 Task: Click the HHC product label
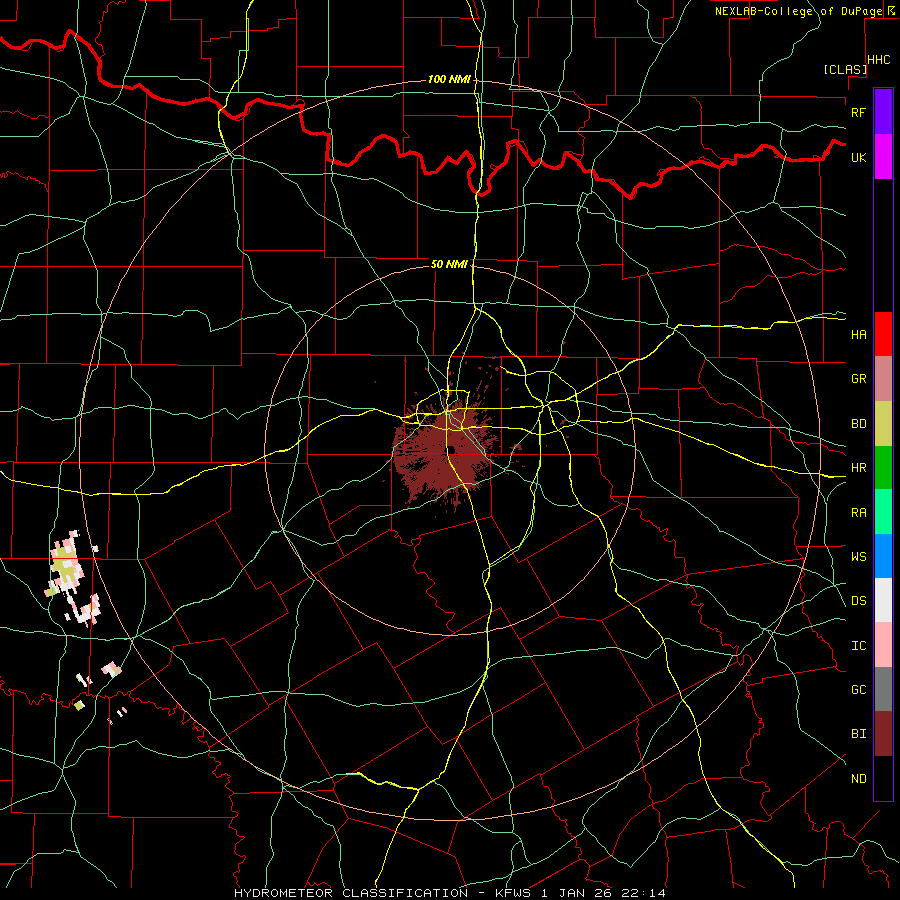click(x=879, y=60)
